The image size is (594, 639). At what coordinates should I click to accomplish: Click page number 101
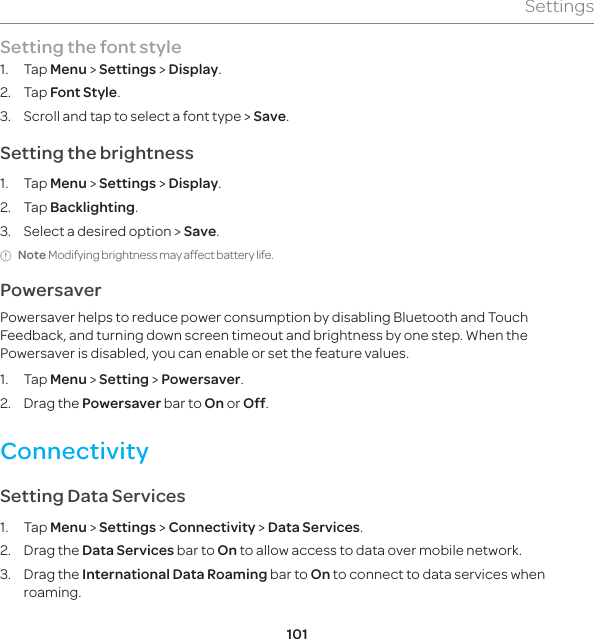click(x=297, y=634)
